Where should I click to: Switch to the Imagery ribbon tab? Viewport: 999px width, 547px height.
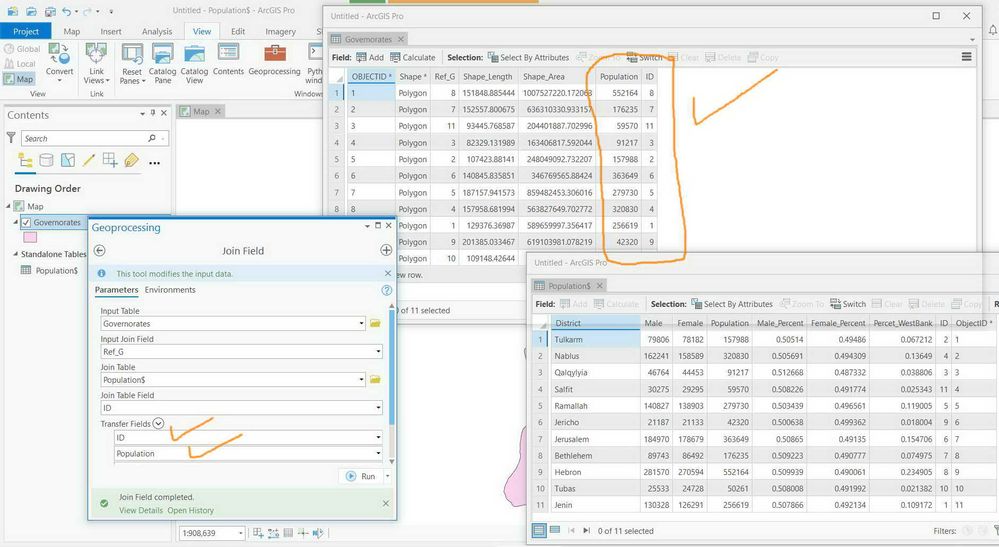point(280,31)
